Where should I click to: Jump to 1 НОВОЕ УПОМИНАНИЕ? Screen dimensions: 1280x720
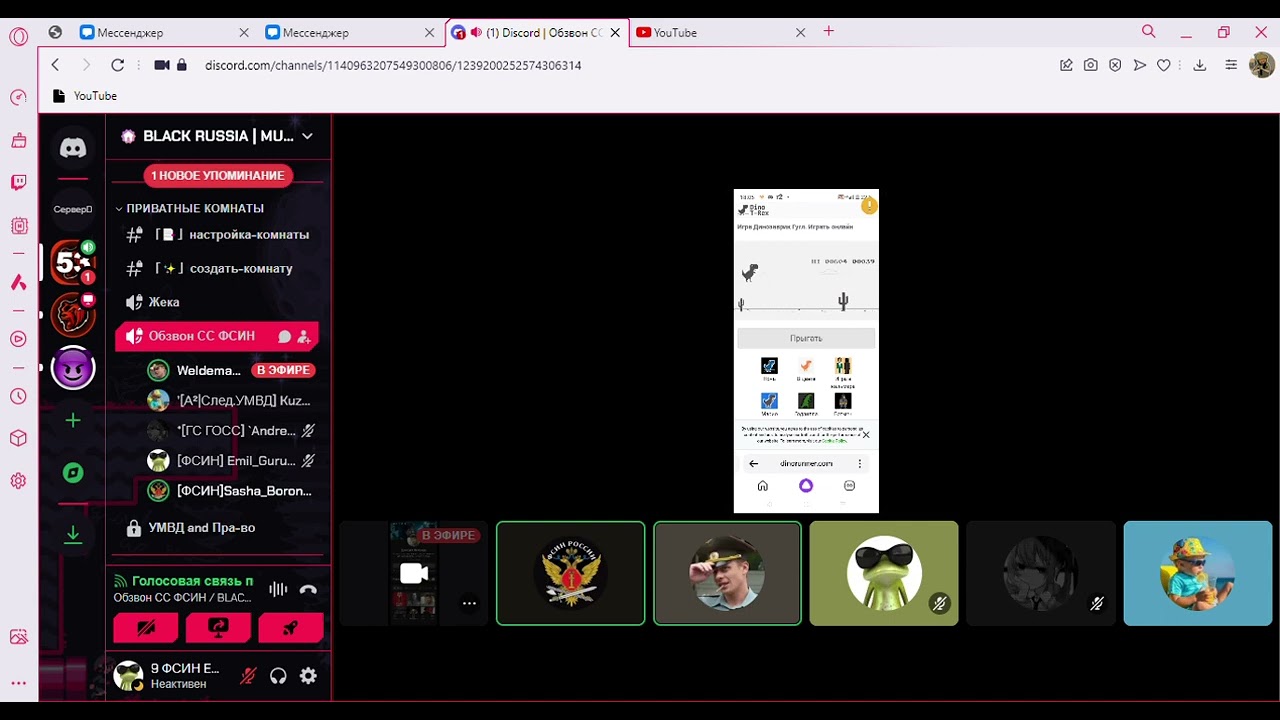(x=218, y=175)
